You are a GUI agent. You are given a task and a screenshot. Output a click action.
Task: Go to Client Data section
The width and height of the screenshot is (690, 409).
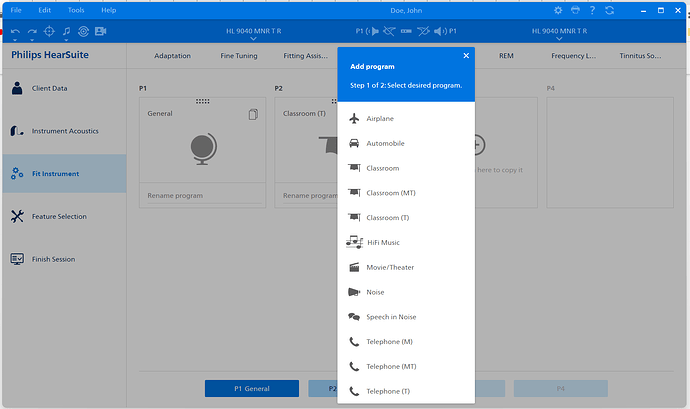click(64, 88)
